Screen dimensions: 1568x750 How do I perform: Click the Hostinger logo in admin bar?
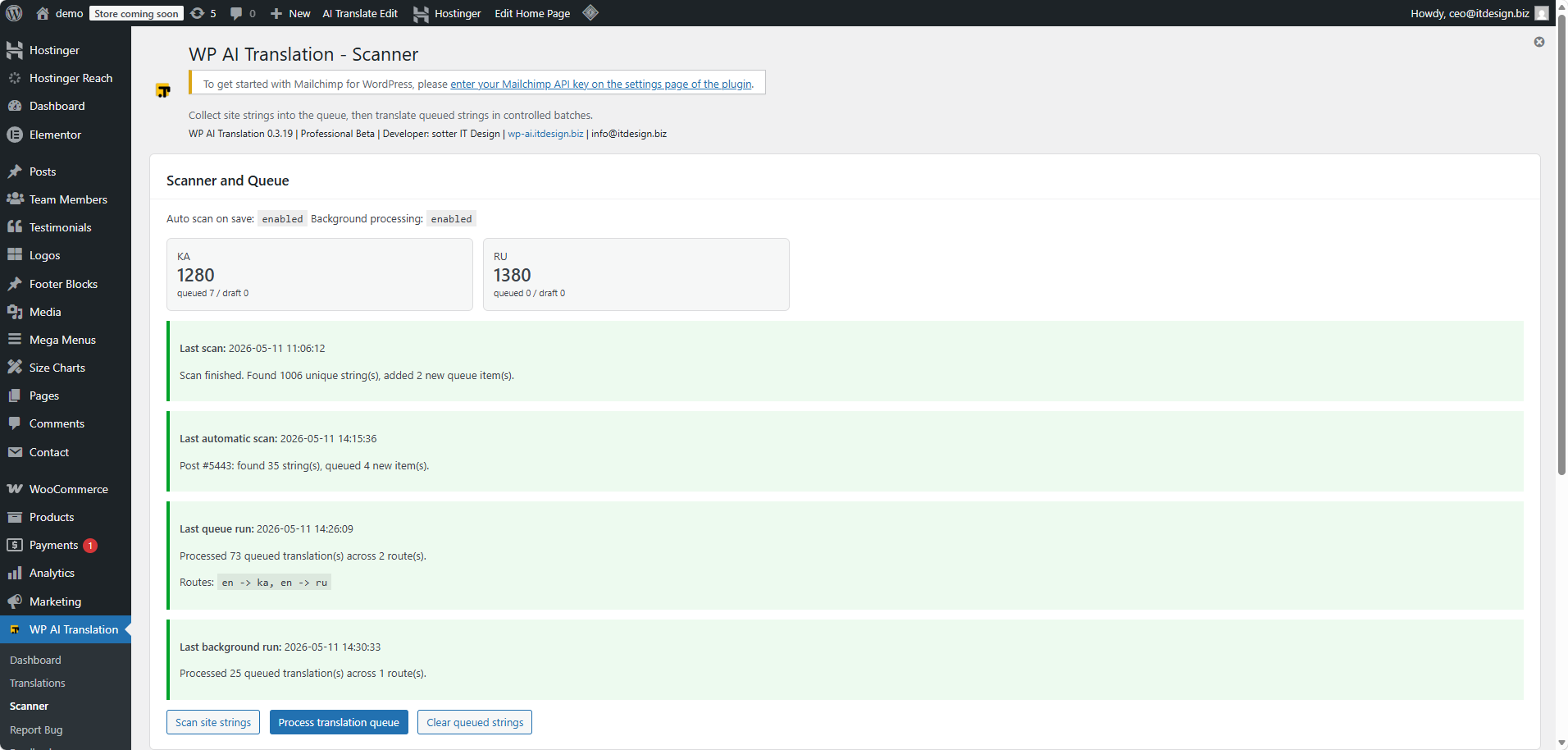421,13
